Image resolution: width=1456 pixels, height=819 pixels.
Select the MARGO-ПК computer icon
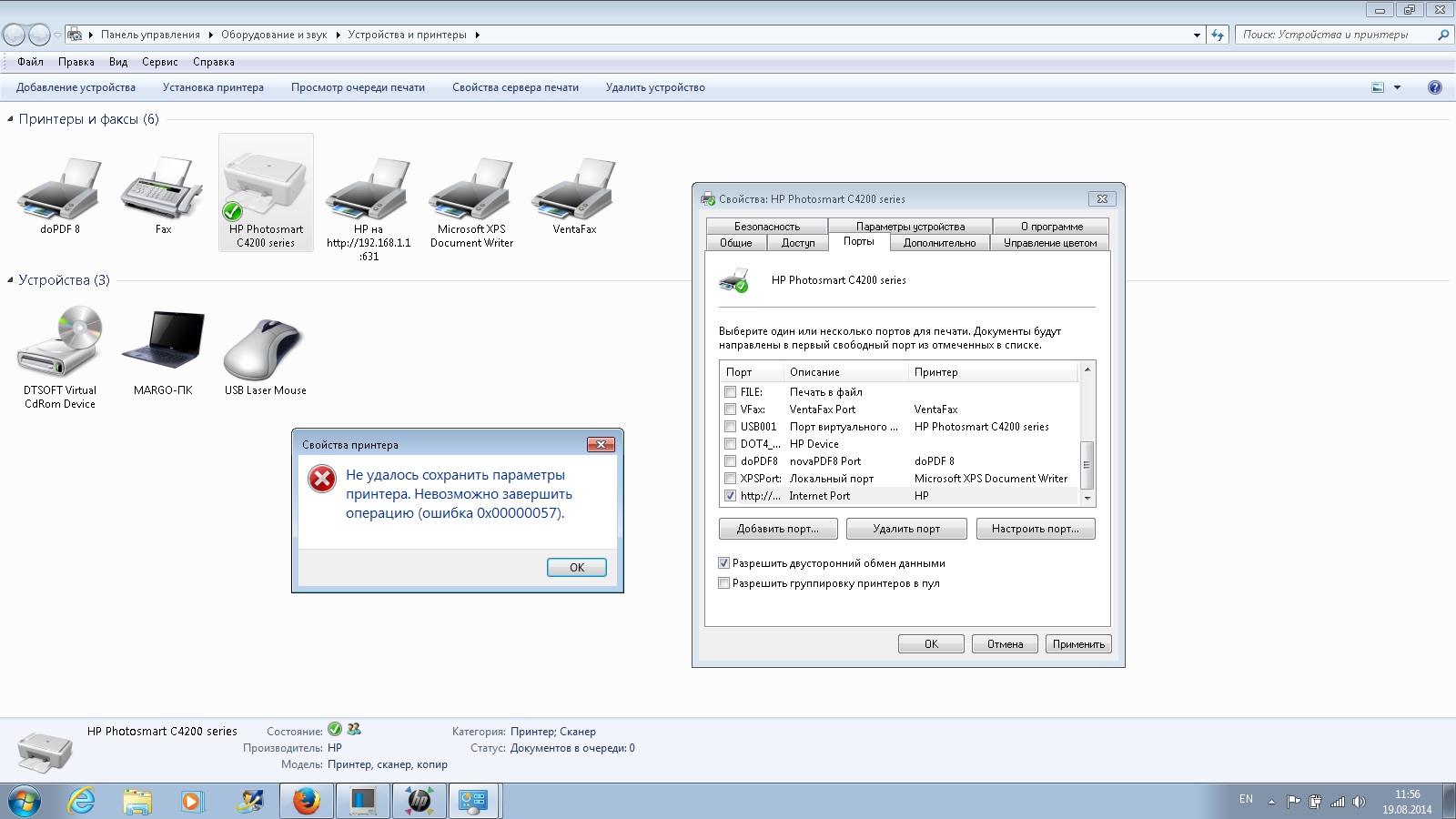click(163, 353)
